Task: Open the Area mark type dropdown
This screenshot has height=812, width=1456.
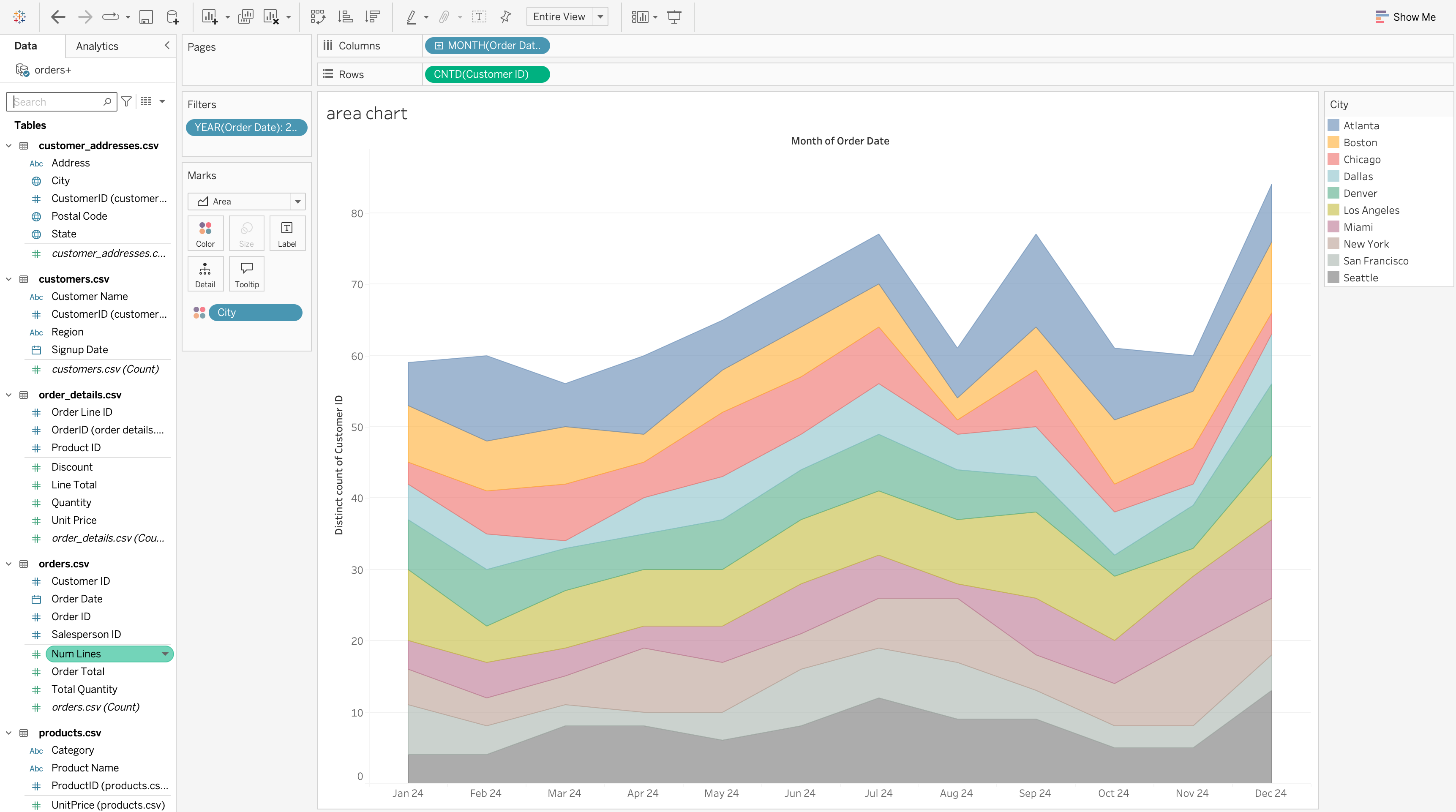Action: pyautogui.click(x=298, y=202)
